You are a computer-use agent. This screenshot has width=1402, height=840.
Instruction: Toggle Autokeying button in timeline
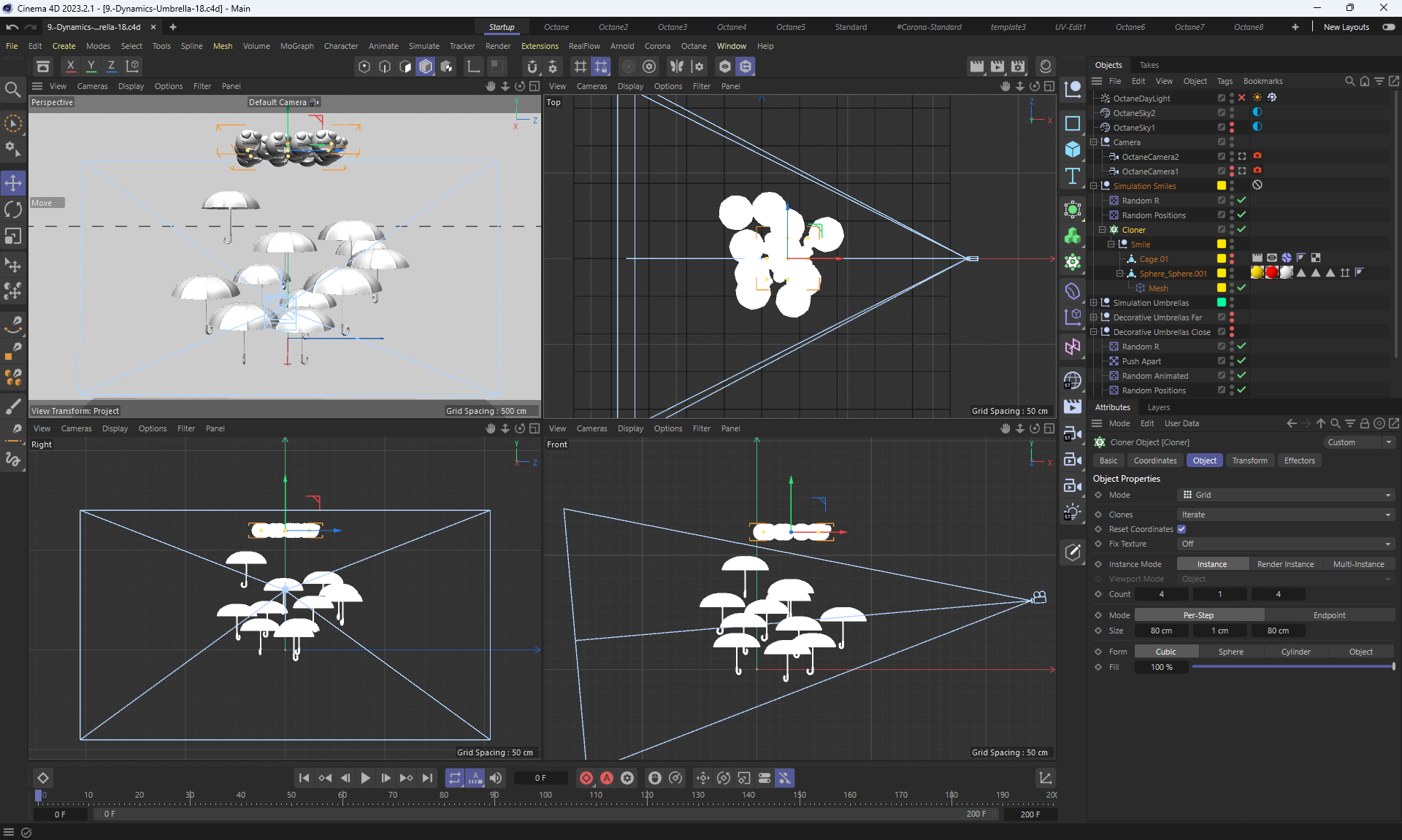(x=606, y=778)
